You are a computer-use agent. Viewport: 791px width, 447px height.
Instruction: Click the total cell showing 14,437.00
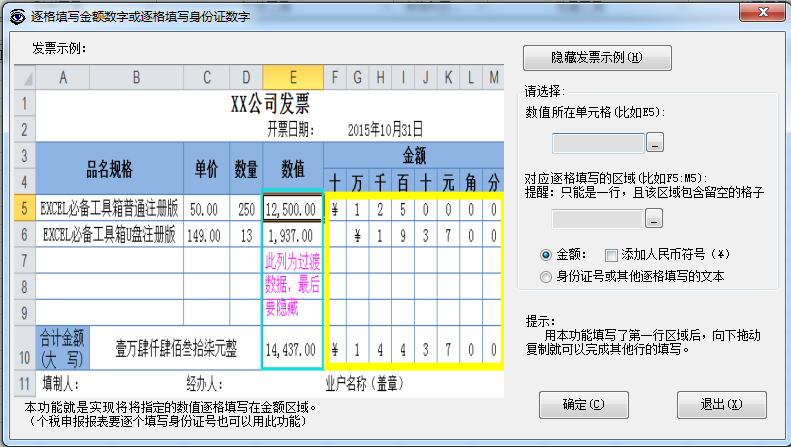293,350
